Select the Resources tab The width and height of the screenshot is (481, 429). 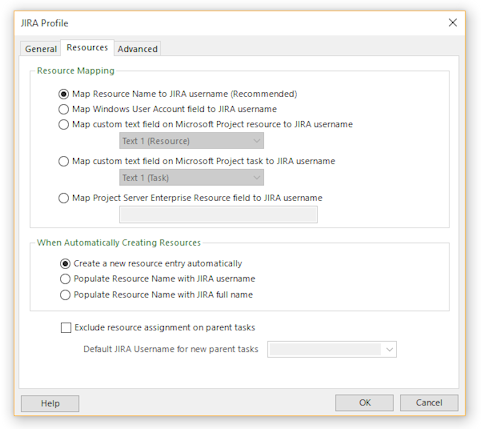pos(87,47)
